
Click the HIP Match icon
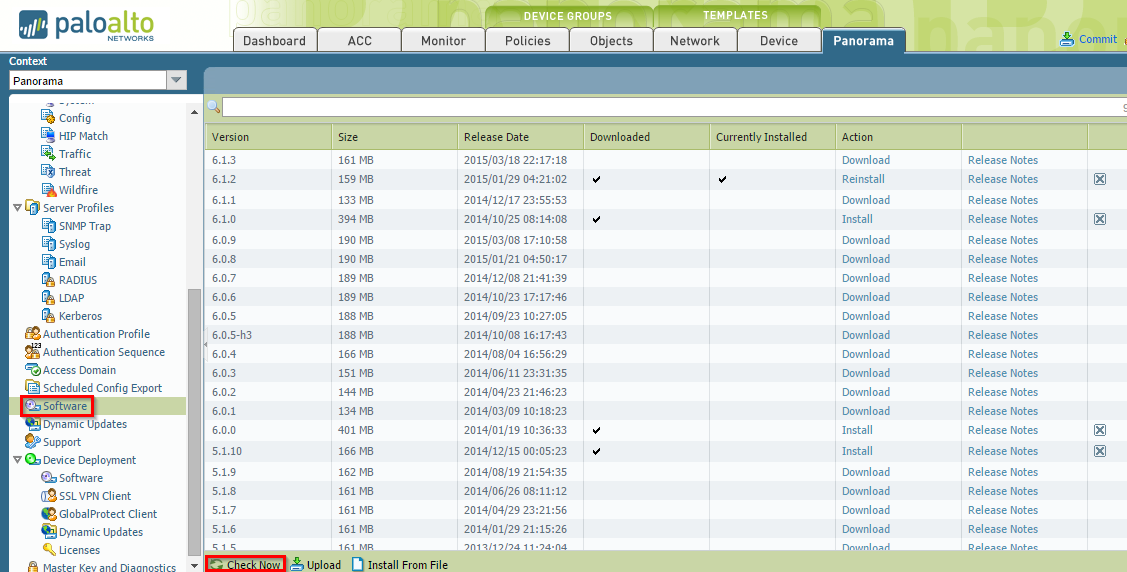[x=48, y=135]
